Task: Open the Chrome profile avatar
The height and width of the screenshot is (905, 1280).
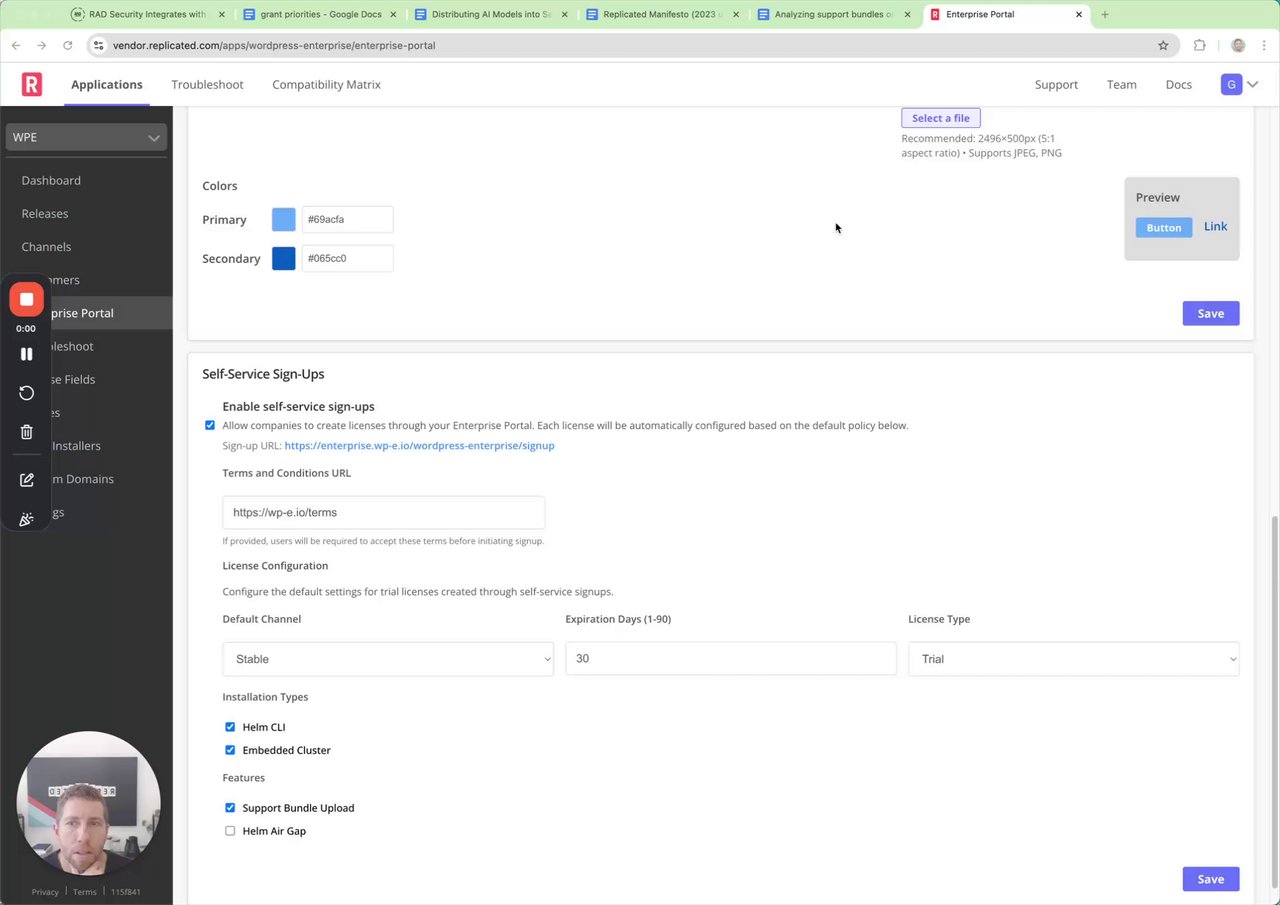Action: (x=1238, y=45)
